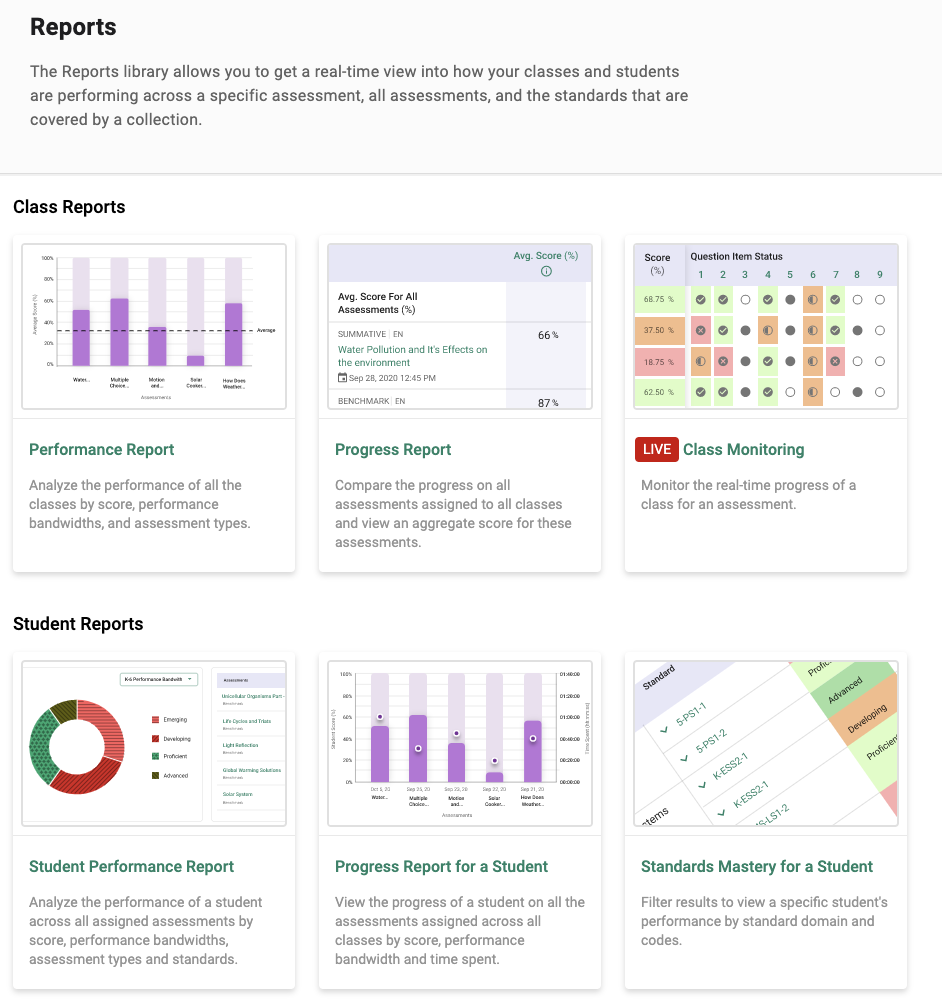Screen dimensions: 942x1006
Task: Click the red LIVE badge
Action: (x=656, y=450)
